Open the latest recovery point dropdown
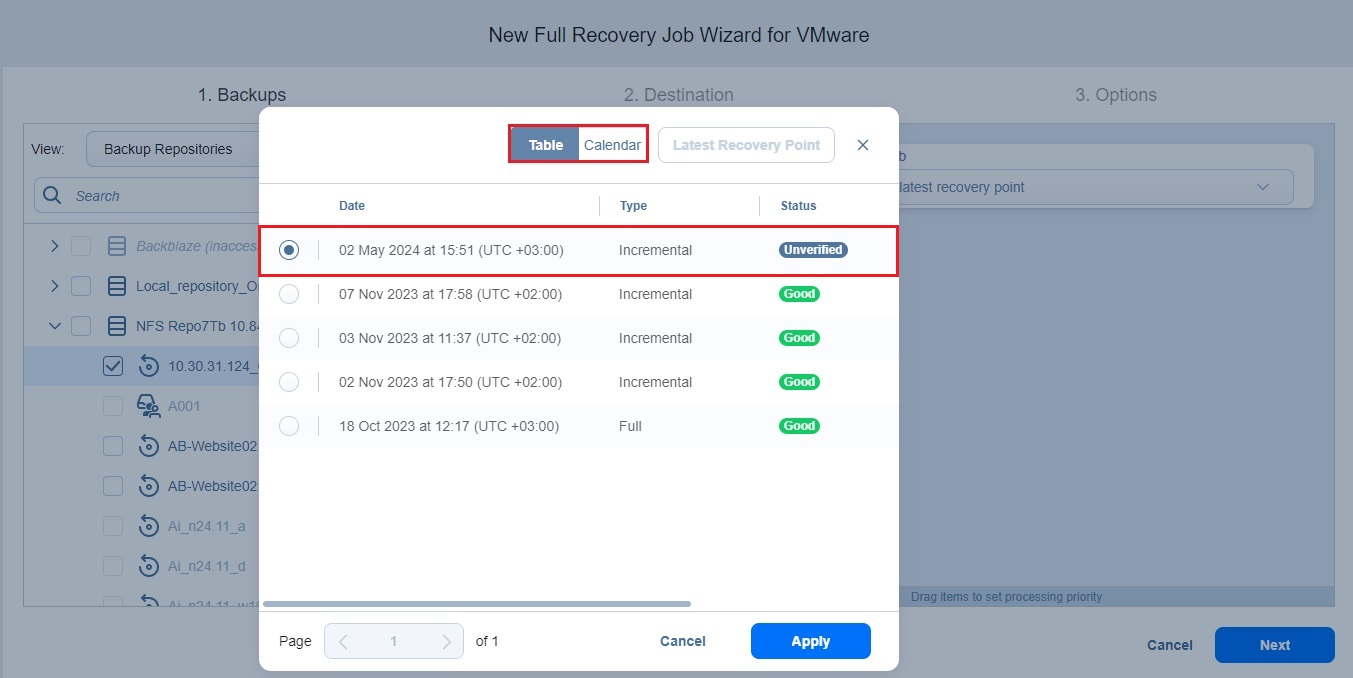 [1262, 187]
